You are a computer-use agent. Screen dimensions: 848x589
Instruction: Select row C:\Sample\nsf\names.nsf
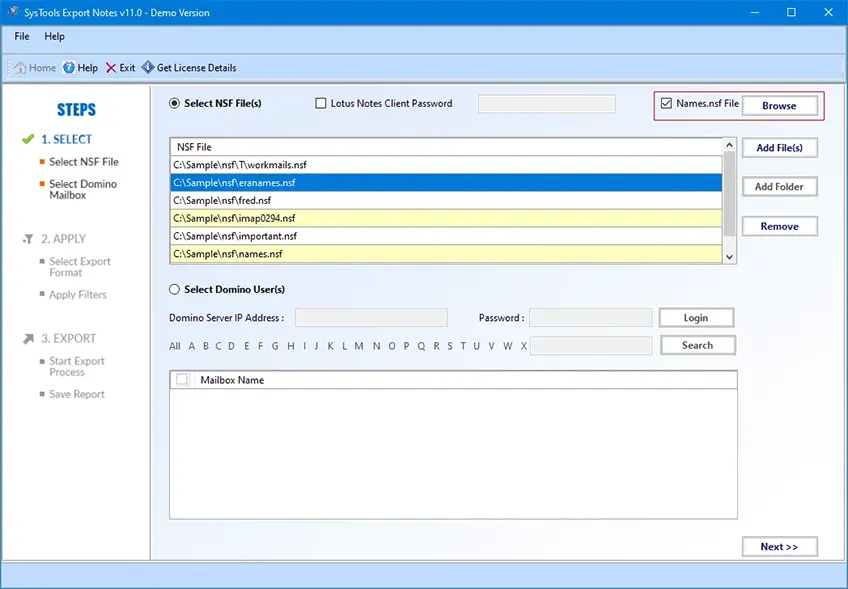[x=446, y=254]
